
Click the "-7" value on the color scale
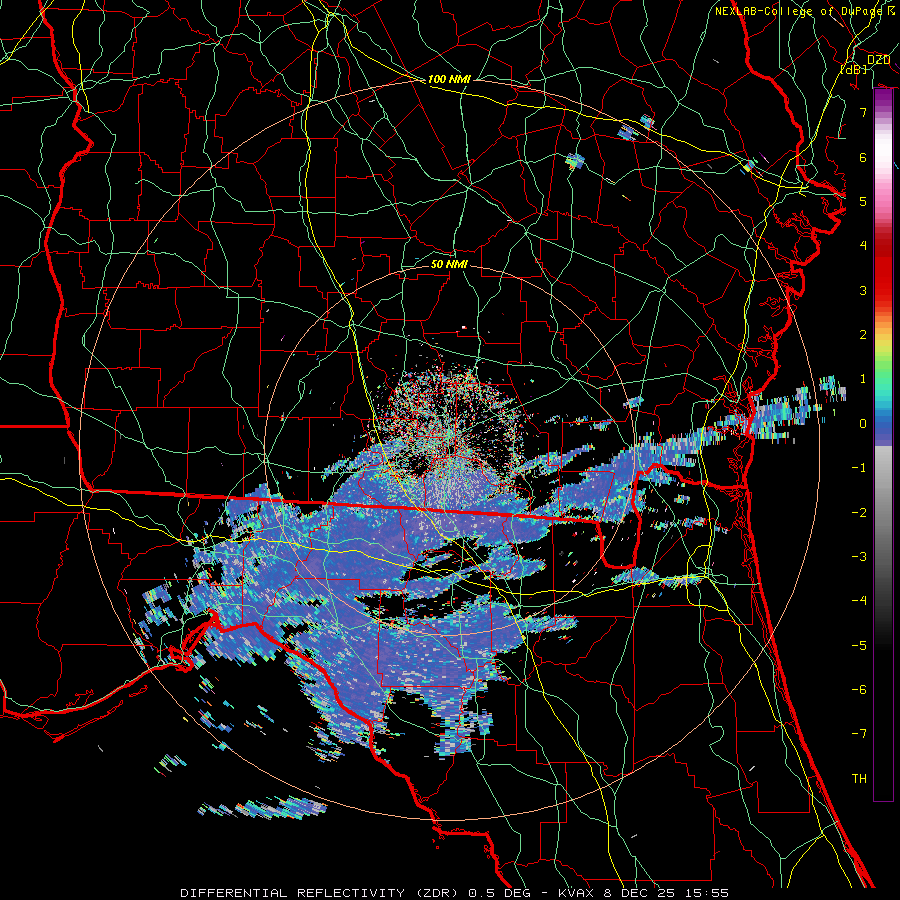tap(859, 734)
